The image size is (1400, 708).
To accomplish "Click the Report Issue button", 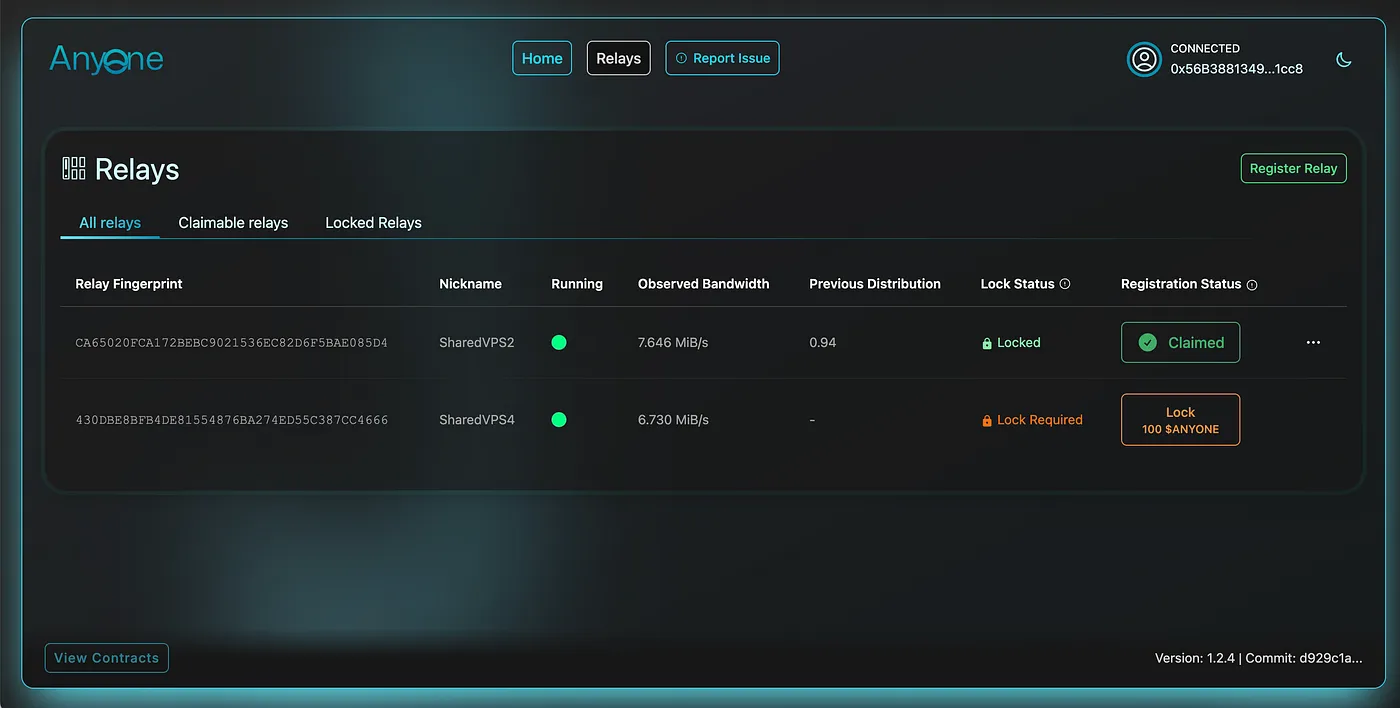I will [x=722, y=58].
